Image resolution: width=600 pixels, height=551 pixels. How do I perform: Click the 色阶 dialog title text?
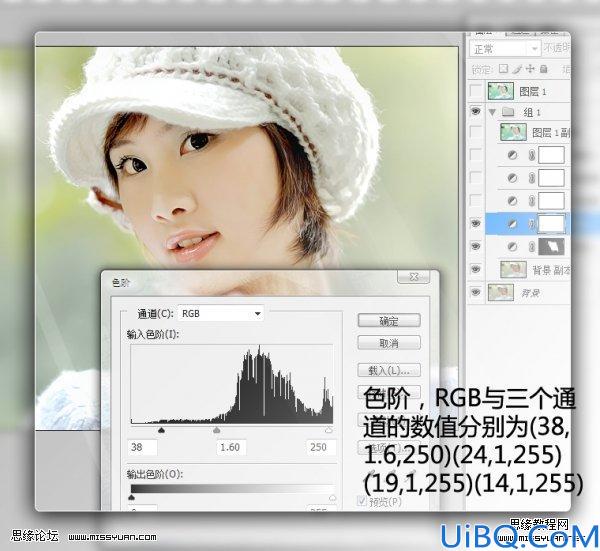point(121,283)
